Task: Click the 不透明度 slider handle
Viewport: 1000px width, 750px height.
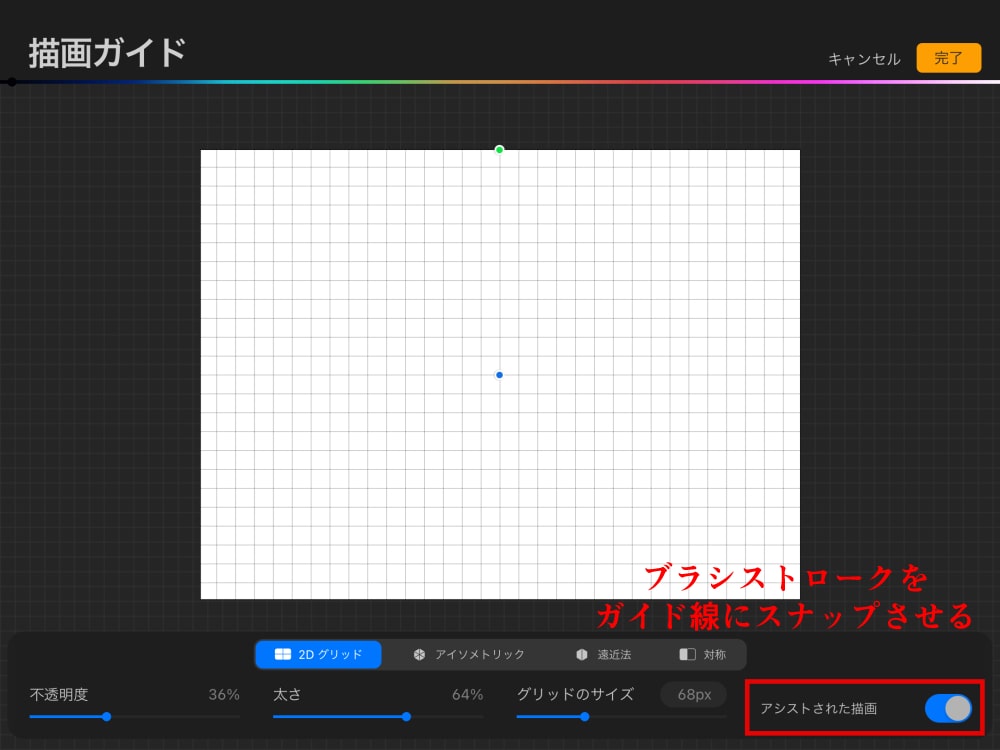Action: click(x=107, y=717)
